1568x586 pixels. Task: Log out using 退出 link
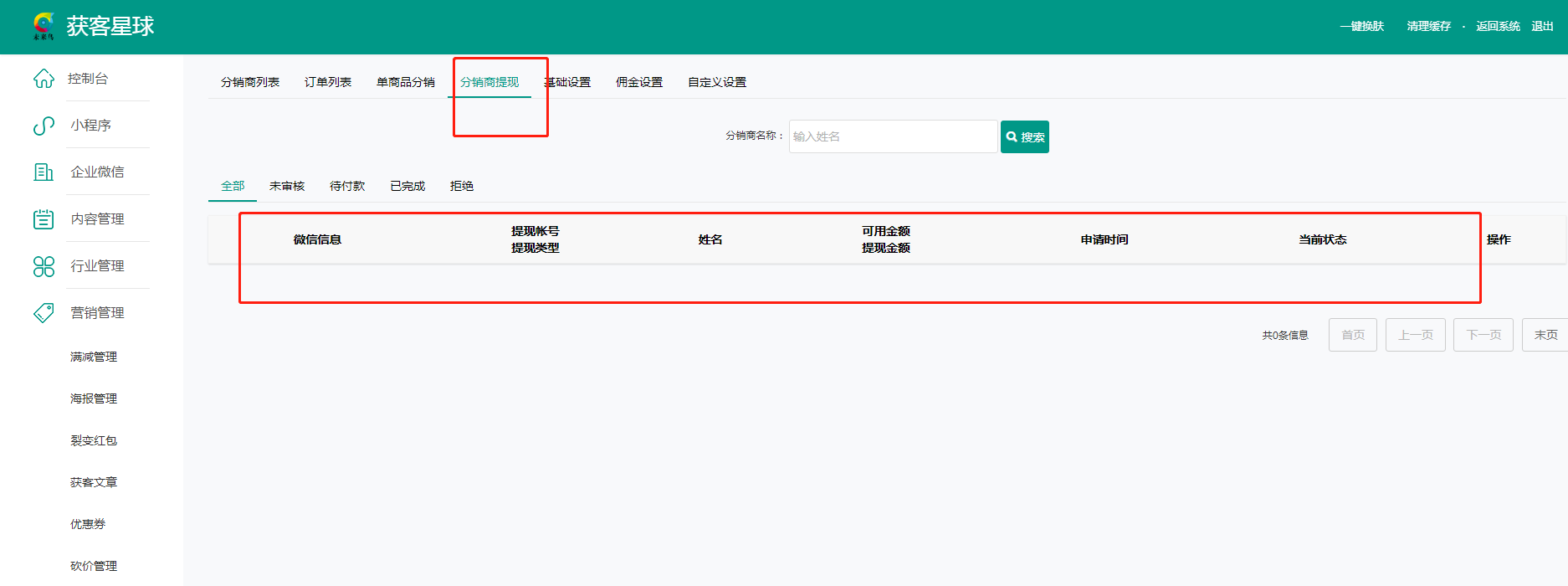(x=1542, y=27)
